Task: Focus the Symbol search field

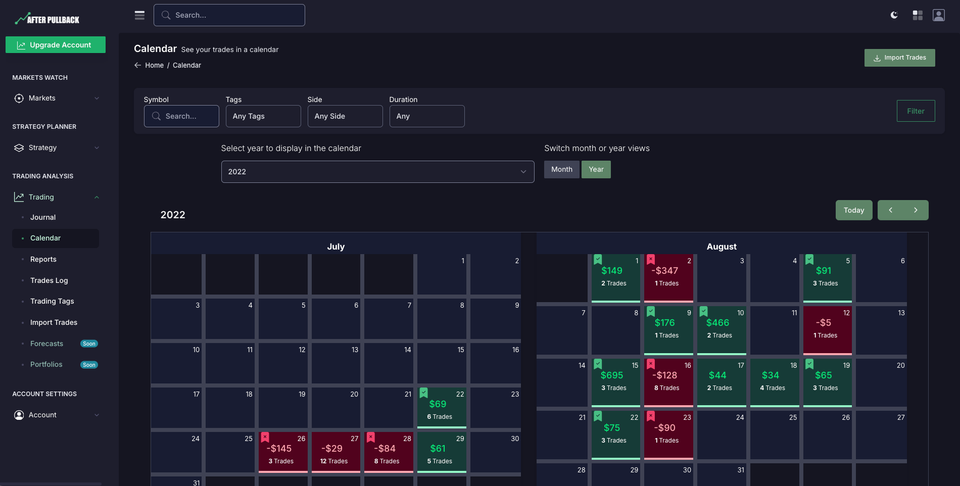Action: click(x=181, y=116)
